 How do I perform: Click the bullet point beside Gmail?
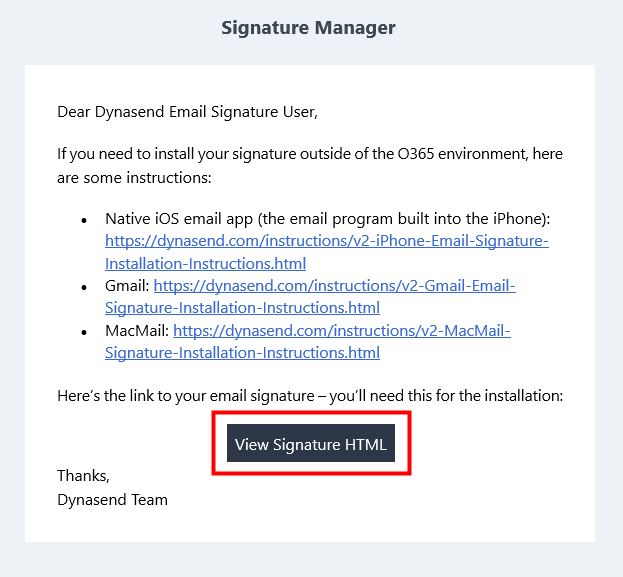(84, 287)
